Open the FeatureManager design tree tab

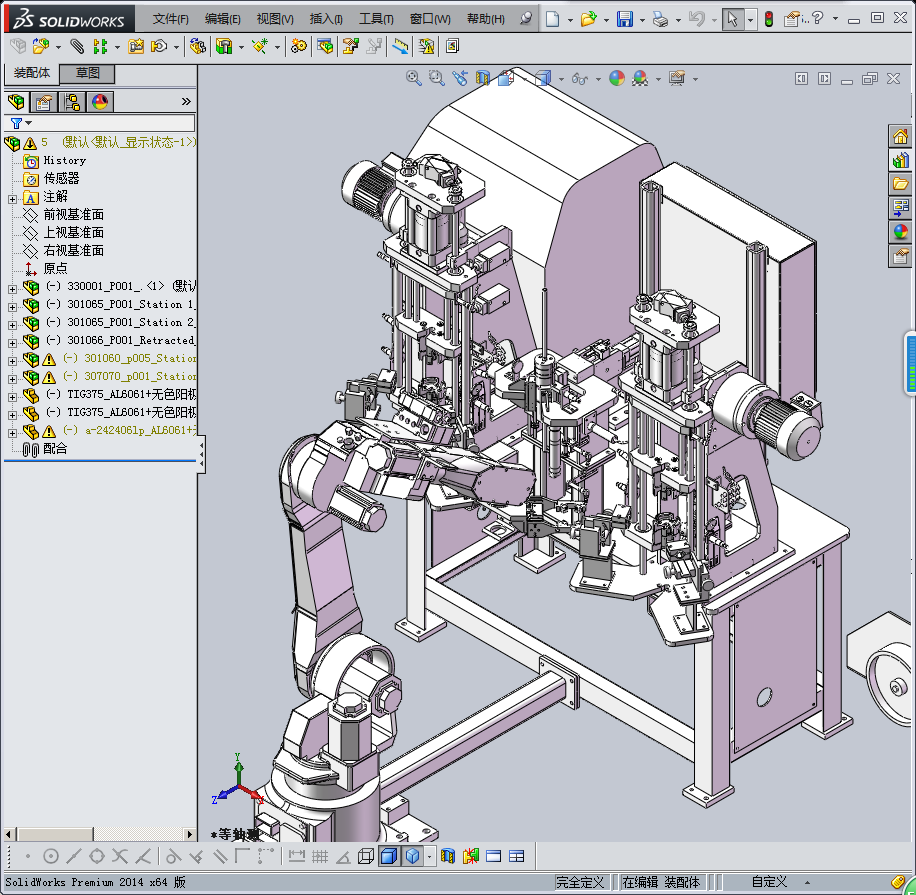point(16,102)
